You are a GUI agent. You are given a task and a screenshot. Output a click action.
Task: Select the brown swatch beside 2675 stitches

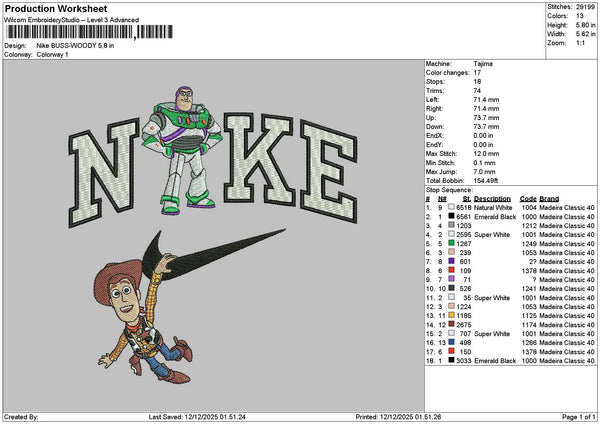pyautogui.click(x=452, y=324)
